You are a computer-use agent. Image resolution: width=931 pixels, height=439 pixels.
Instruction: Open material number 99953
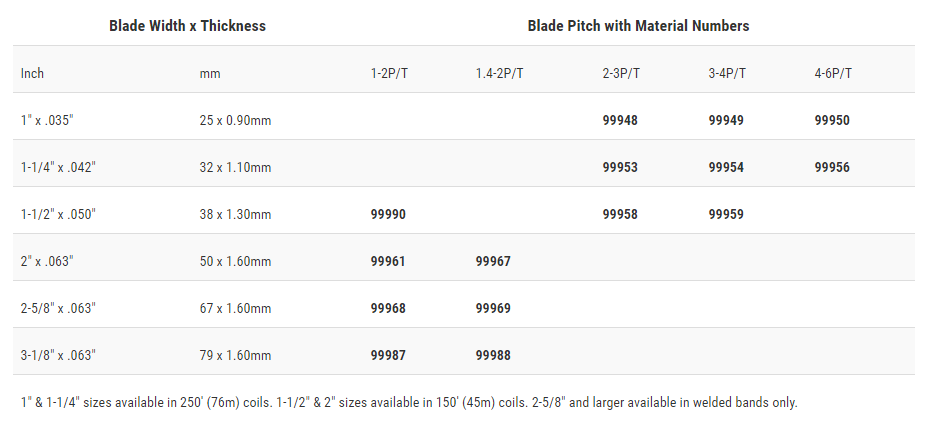(x=620, y=168)
